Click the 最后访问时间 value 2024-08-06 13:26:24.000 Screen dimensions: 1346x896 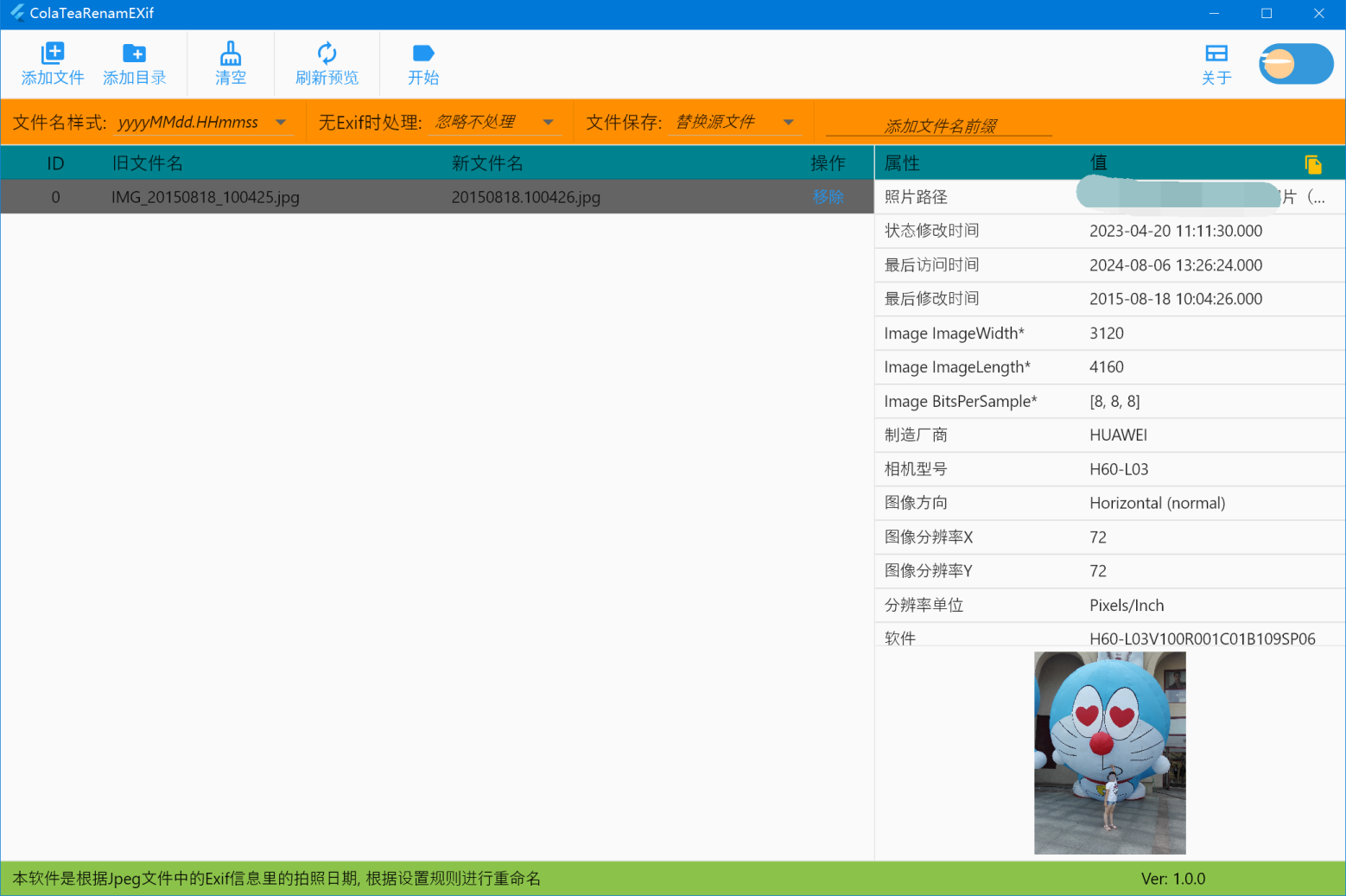click(x=1176, y=265)
